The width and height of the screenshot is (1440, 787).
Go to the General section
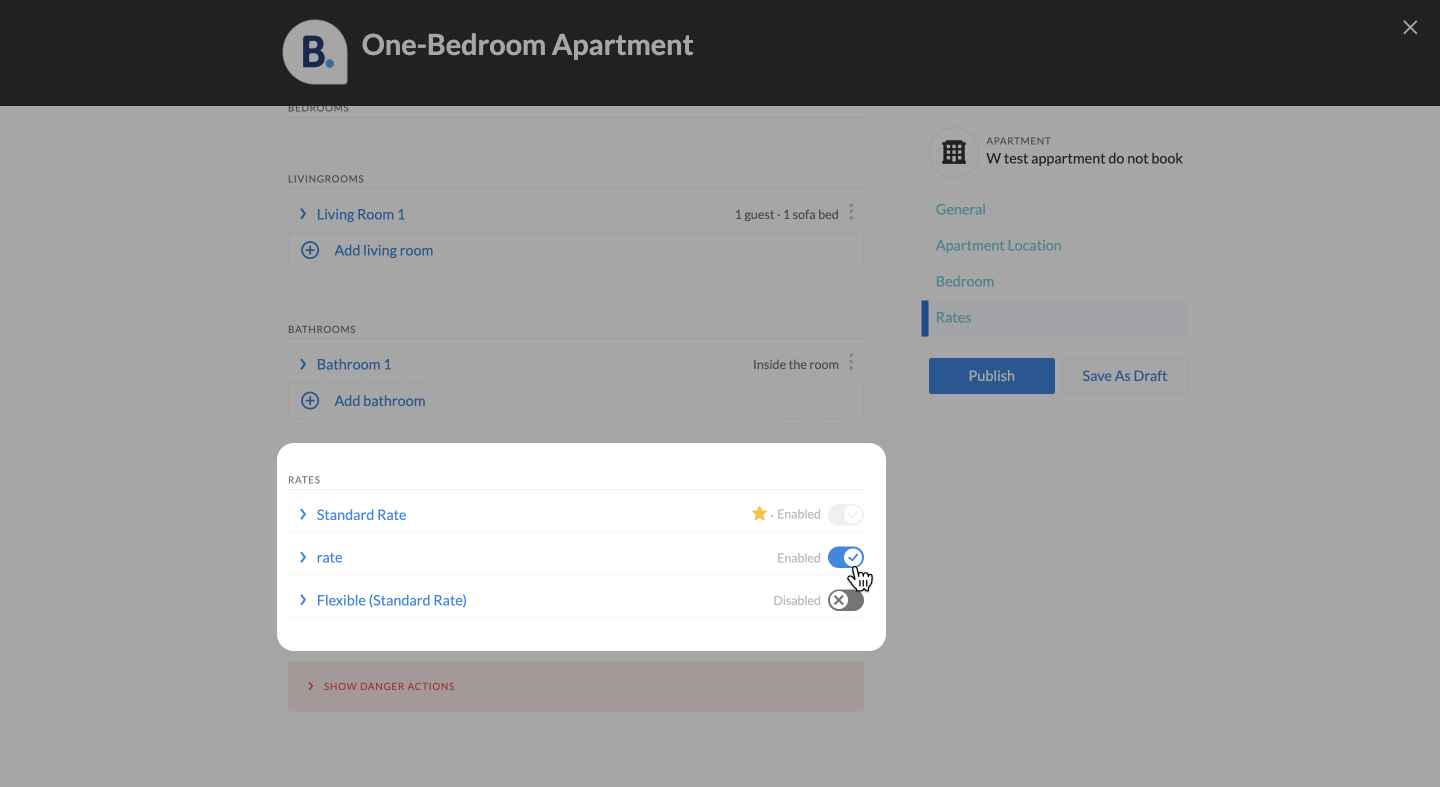961,209
